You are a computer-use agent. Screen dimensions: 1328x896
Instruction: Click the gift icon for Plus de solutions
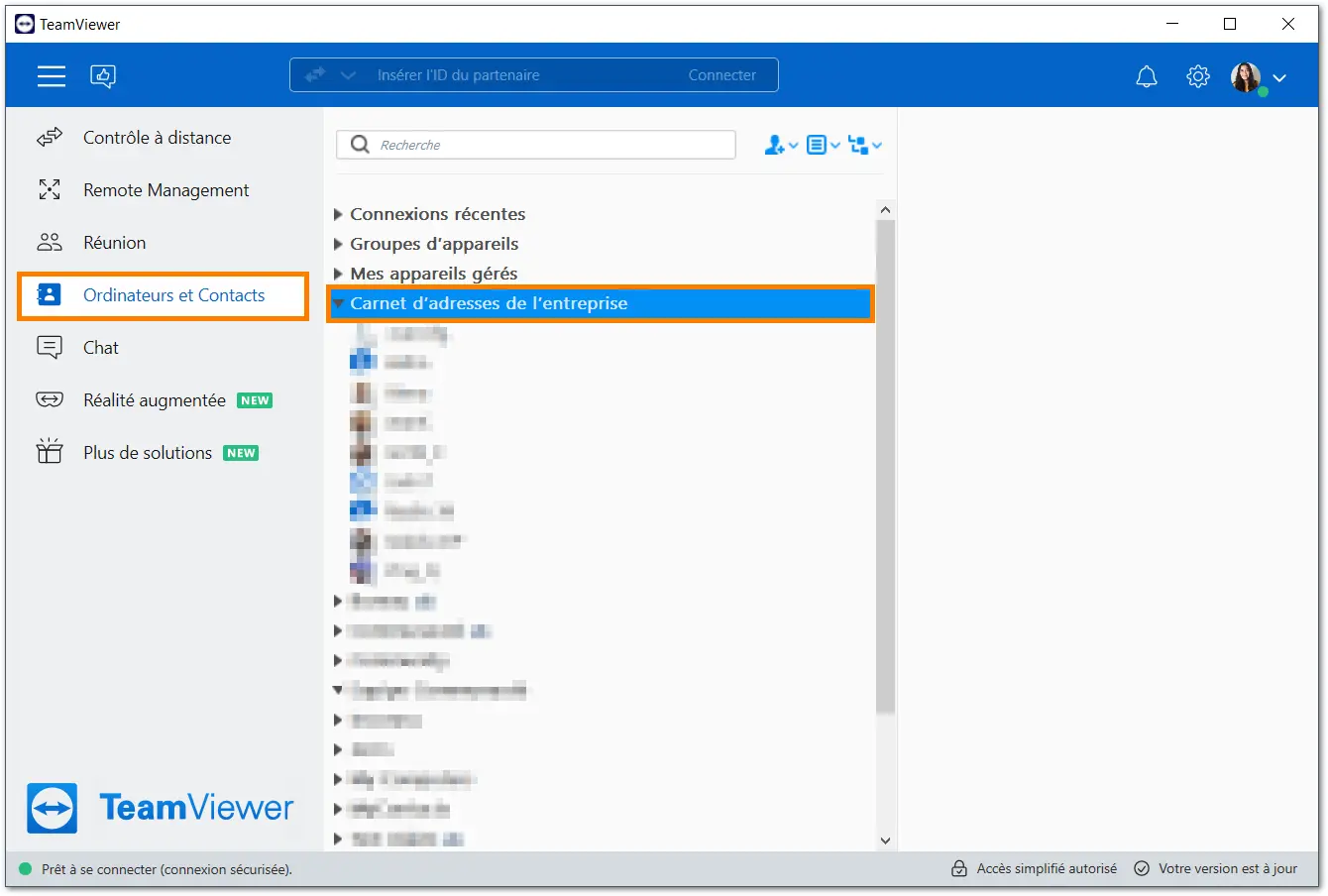pyautogui.click(x=50, y=451)
